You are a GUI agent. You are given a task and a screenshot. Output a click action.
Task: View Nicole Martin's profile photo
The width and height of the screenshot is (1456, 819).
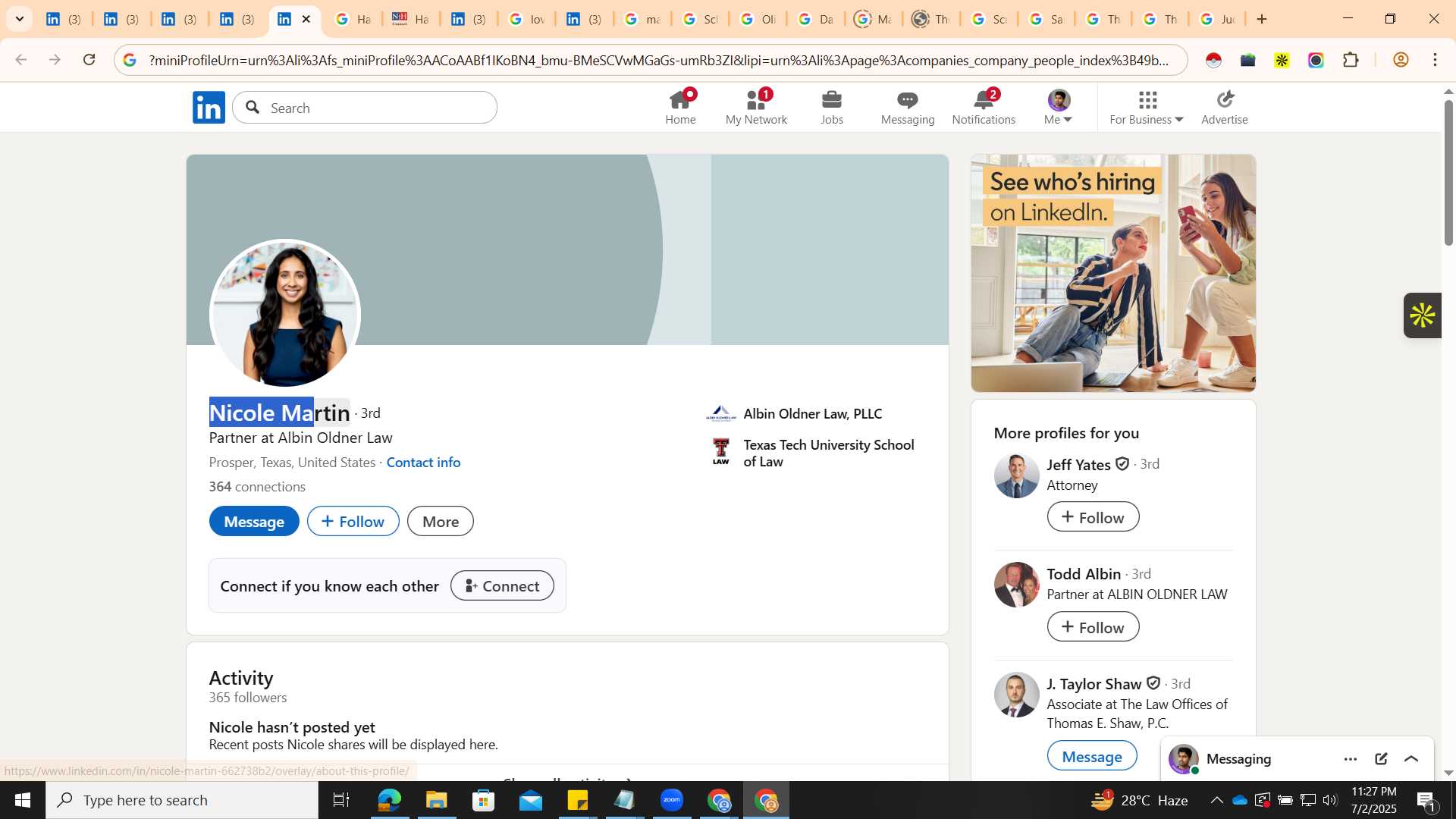tap(284, 315)
